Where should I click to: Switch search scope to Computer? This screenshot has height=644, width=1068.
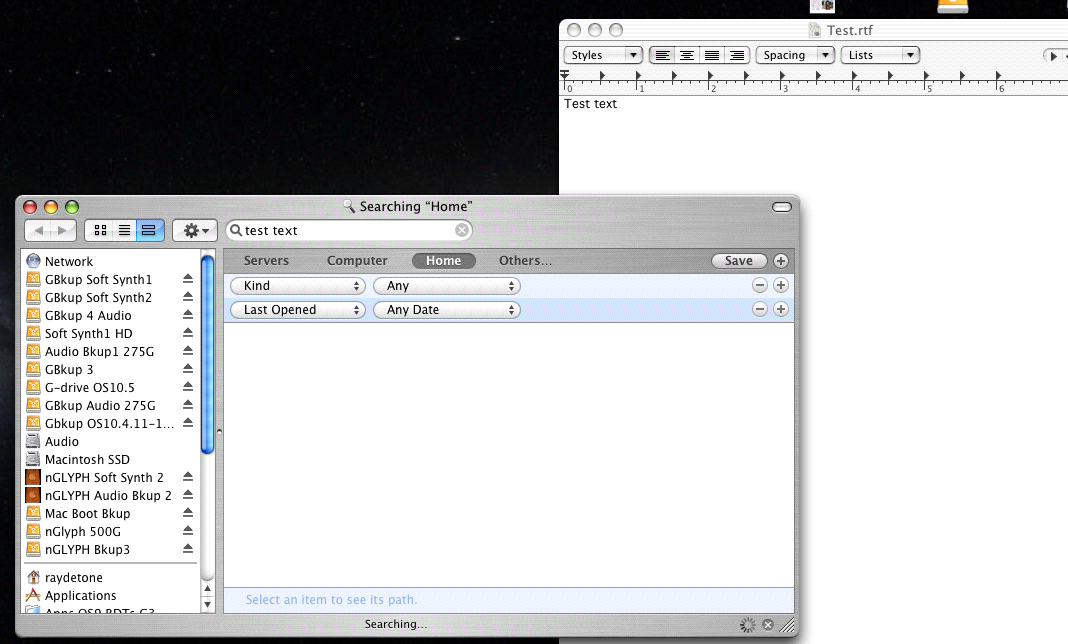[357, 260]
